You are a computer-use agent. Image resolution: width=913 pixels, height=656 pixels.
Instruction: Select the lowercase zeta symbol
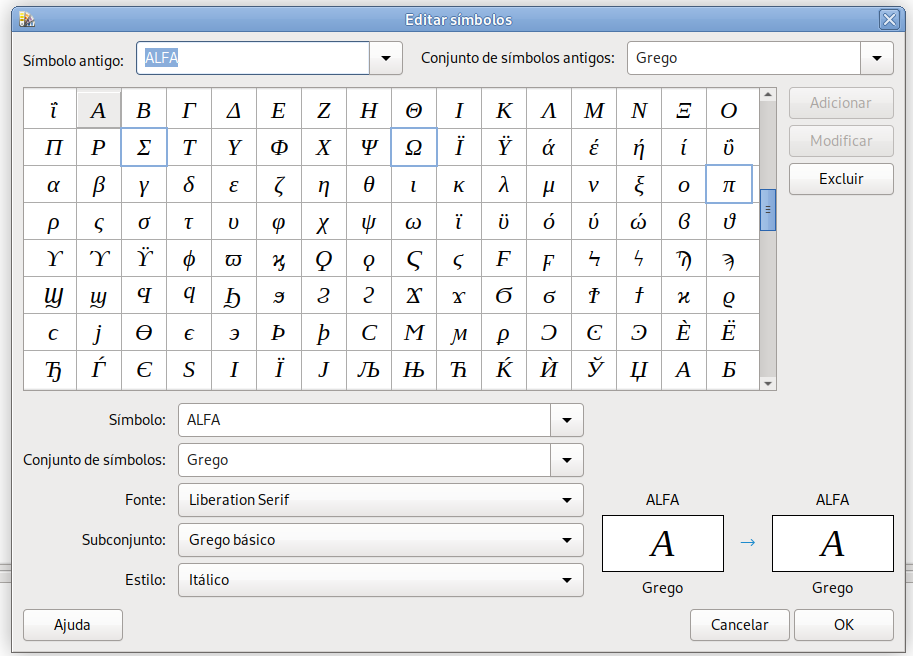(279, 185)
